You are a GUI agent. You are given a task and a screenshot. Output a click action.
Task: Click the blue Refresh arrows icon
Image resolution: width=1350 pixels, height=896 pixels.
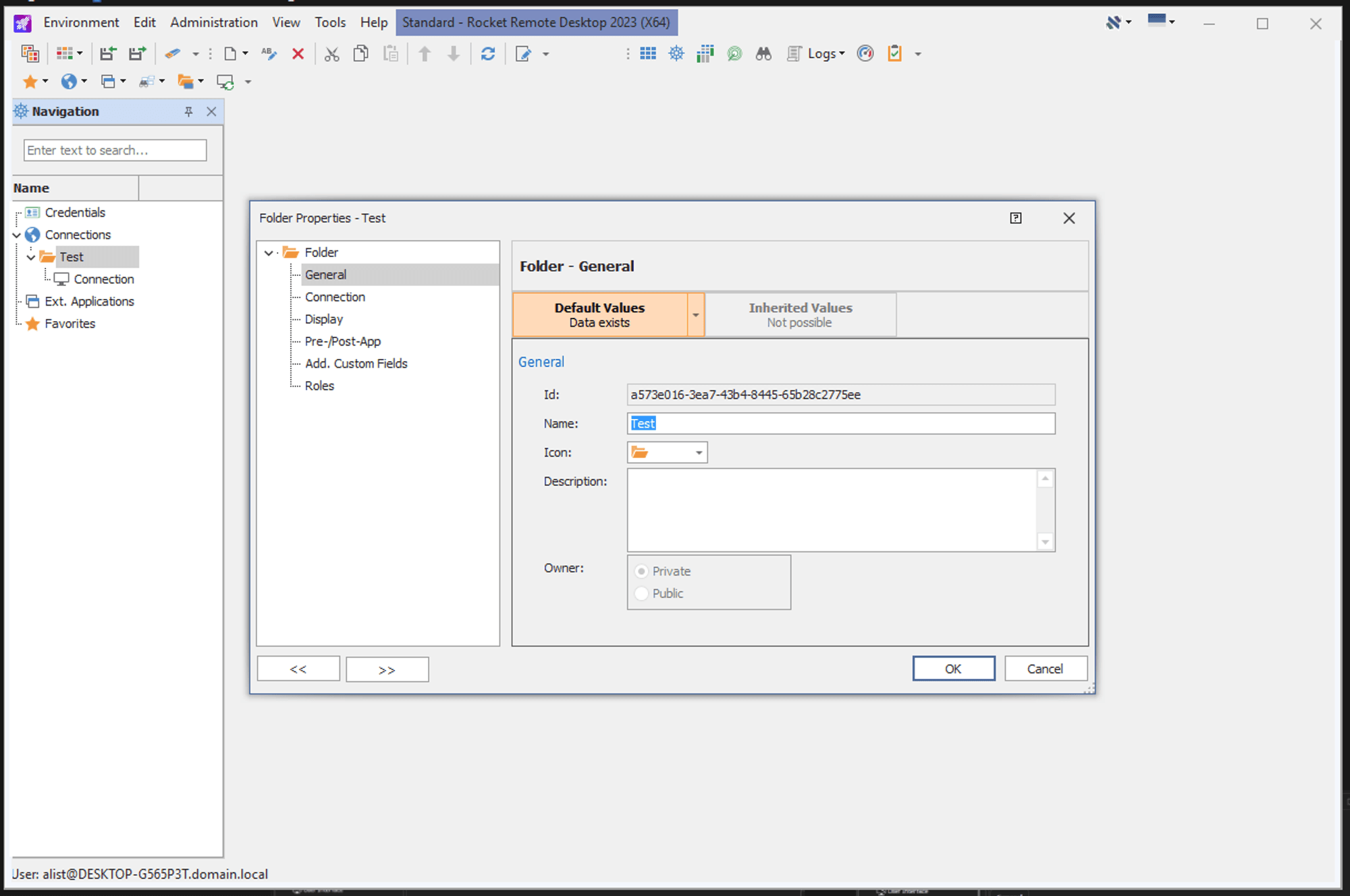488,54
